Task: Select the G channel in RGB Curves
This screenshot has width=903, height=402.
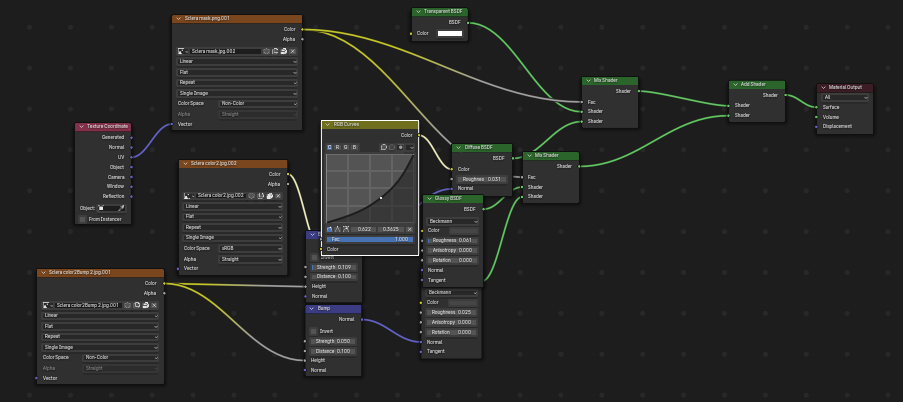Action: 346,147
